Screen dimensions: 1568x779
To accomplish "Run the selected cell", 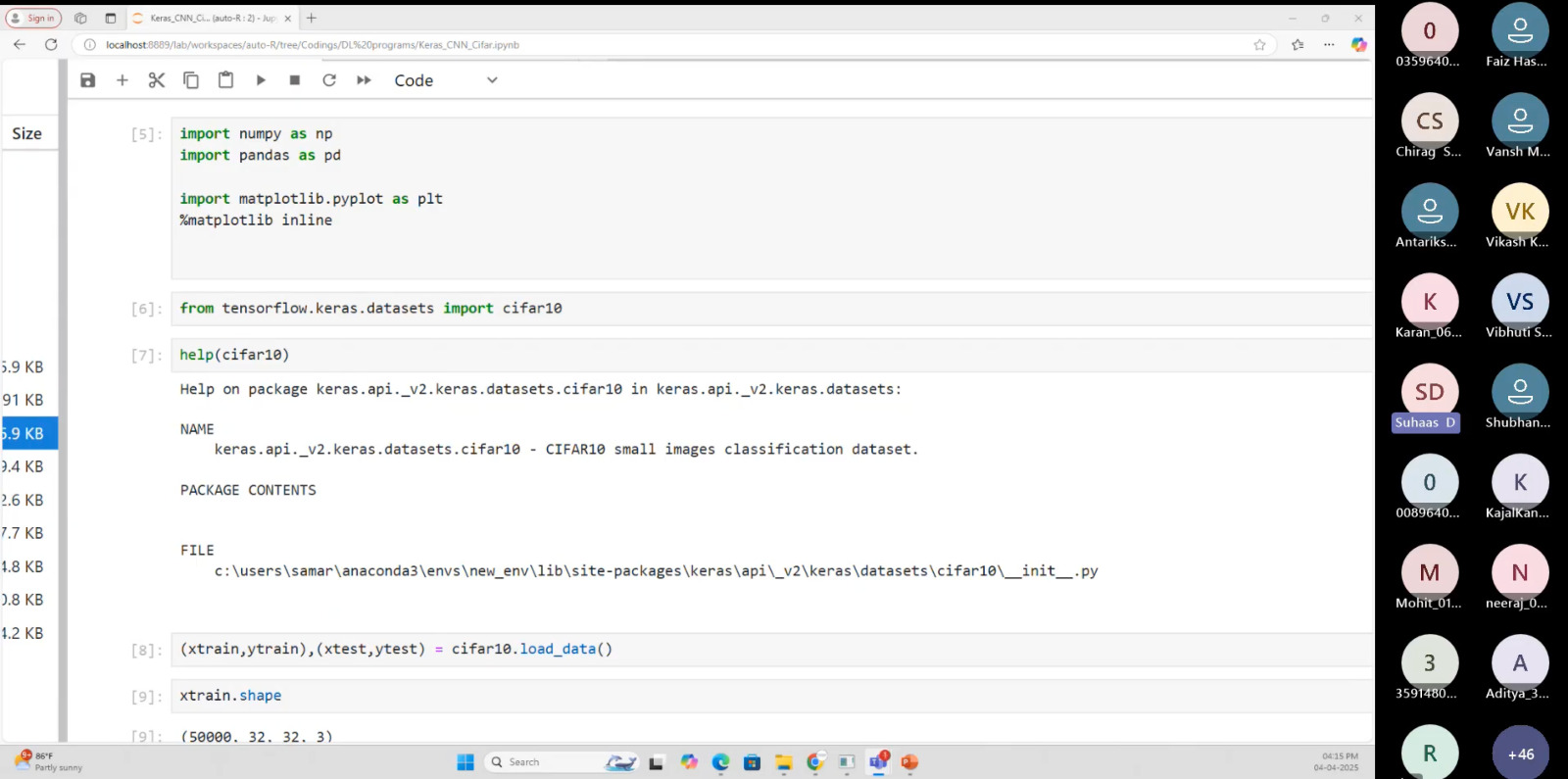I will coord(261,80).
